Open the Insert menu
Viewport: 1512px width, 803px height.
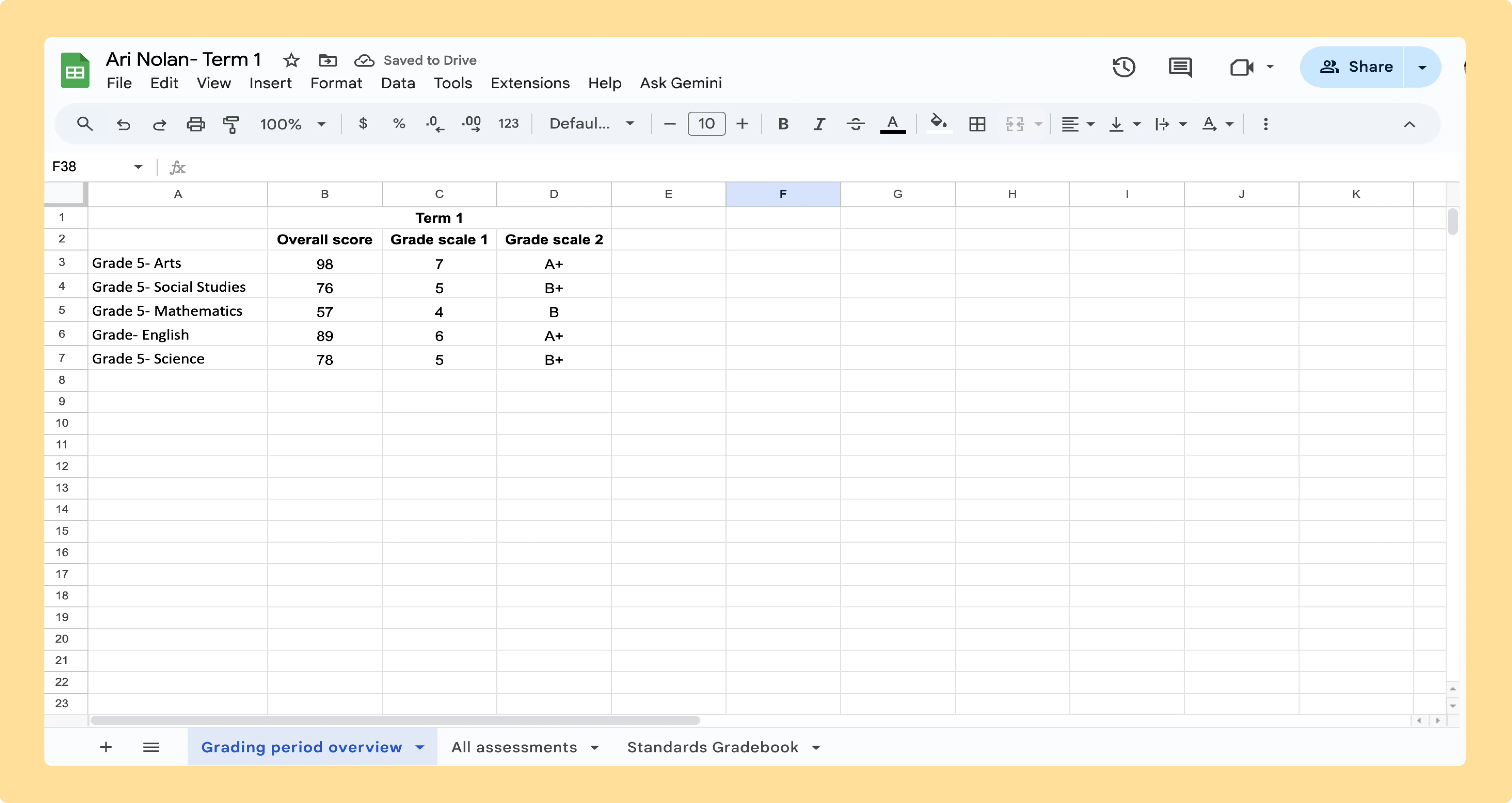271,83
